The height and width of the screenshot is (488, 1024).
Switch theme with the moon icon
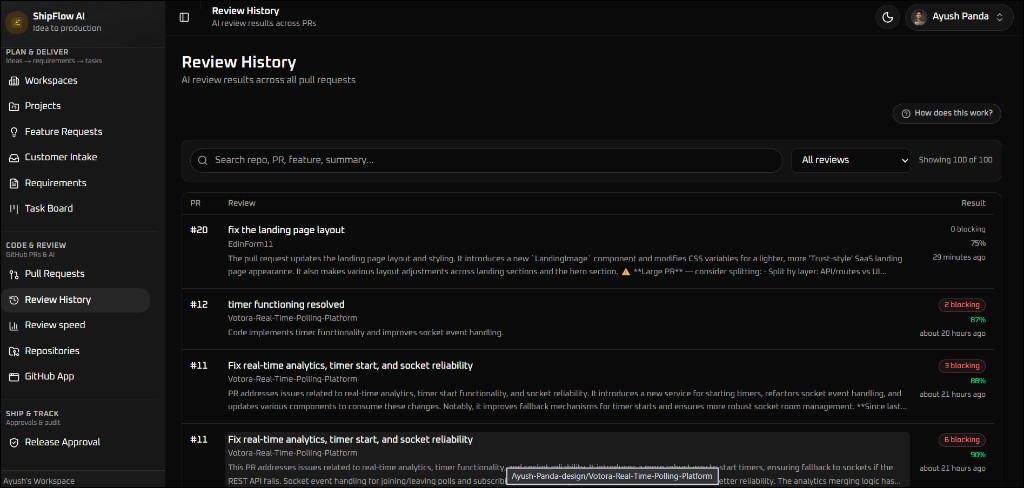888,18
